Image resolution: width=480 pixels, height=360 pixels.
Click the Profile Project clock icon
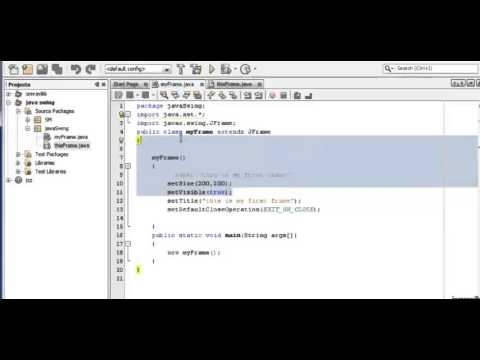click(245, 69)
